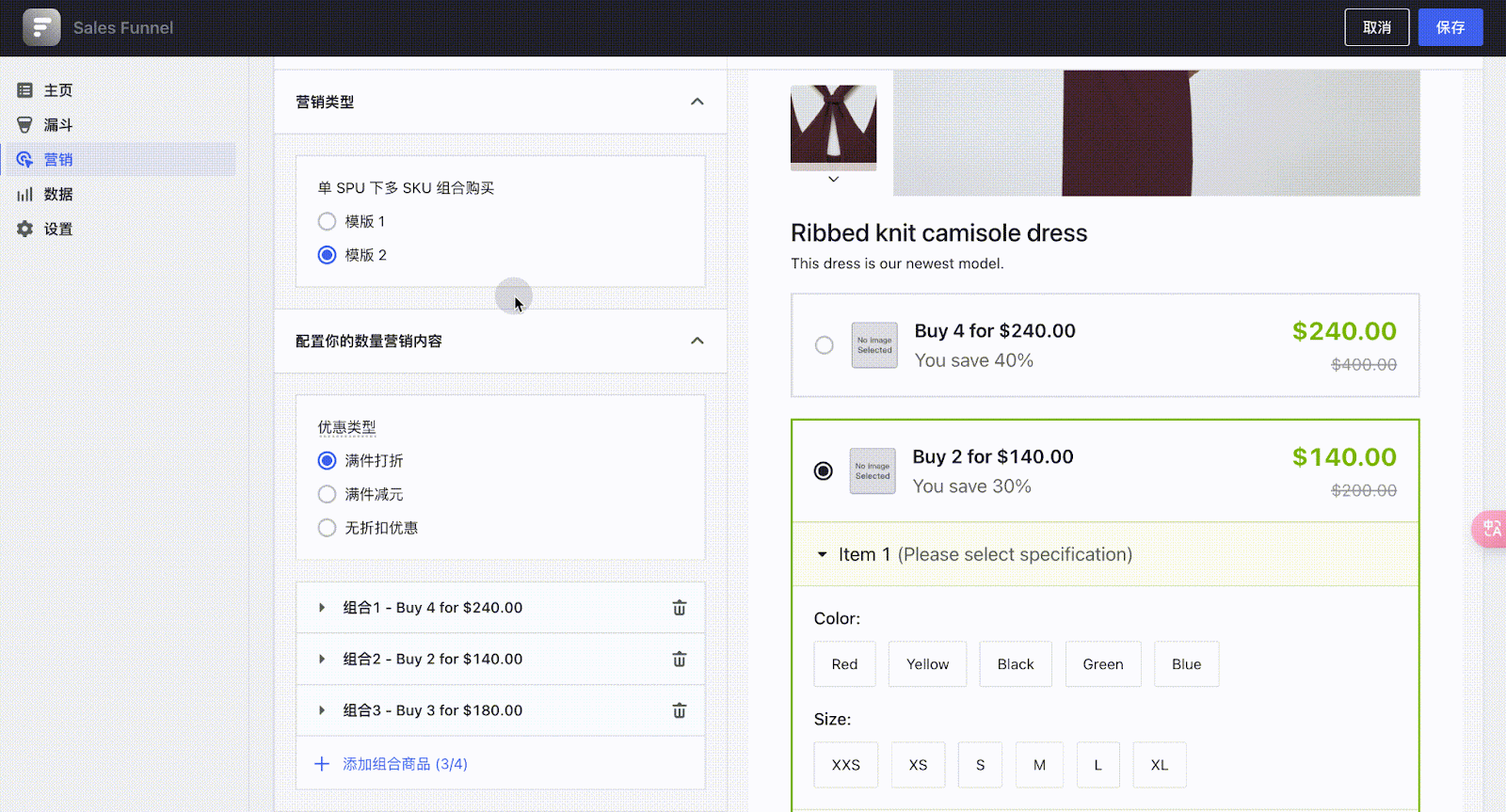Viewport: 1506px width, 812px height.
Task: Delete 组合2 using its trash icon
Action: 680,660
